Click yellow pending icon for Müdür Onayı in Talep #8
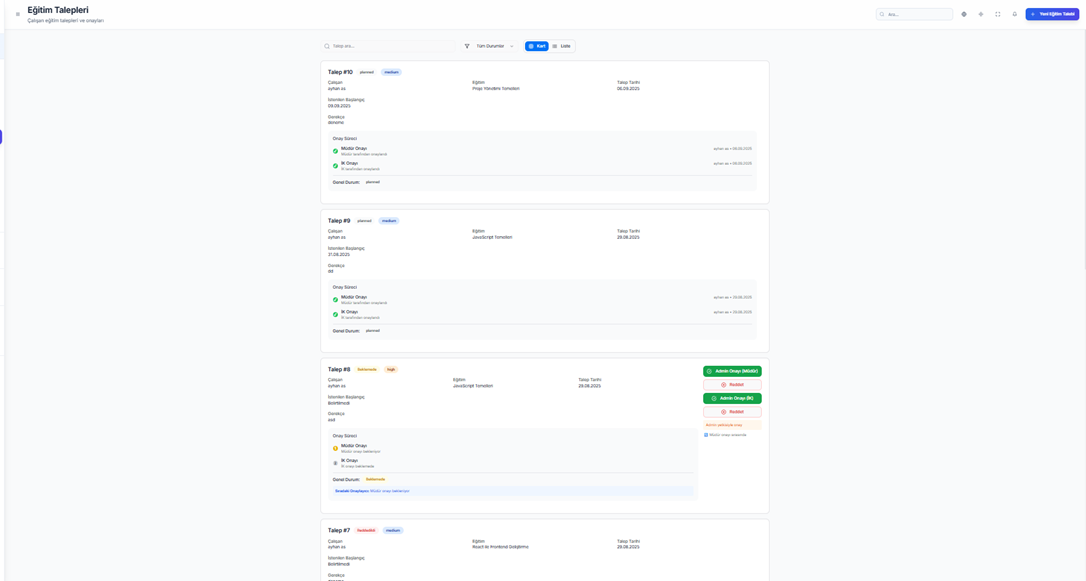Viewport: 1086px width, 581px height. [x=336, y=448]
